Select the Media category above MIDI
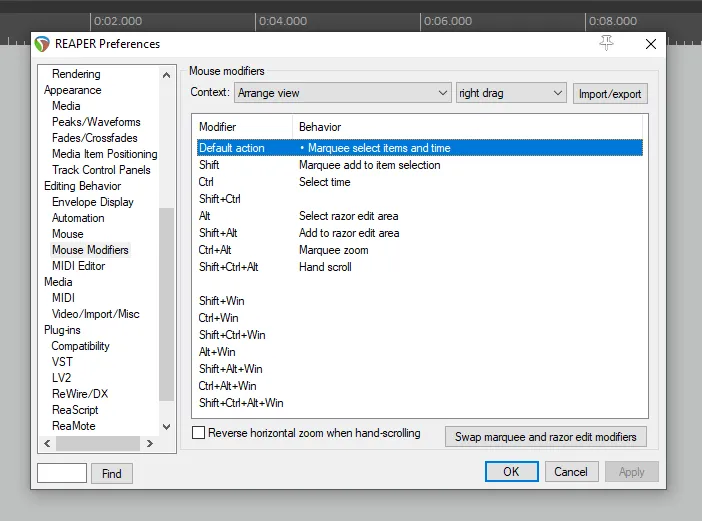702x521 pixels. (x=58, y=282)
